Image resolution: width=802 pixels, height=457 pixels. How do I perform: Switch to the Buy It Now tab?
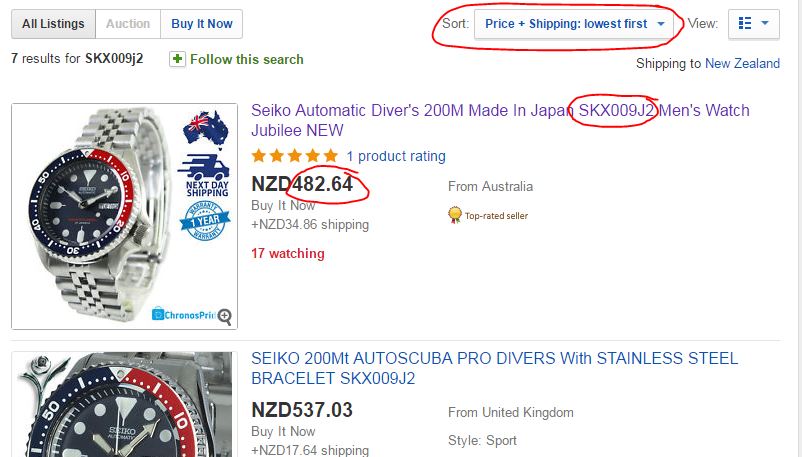point(202,23)
